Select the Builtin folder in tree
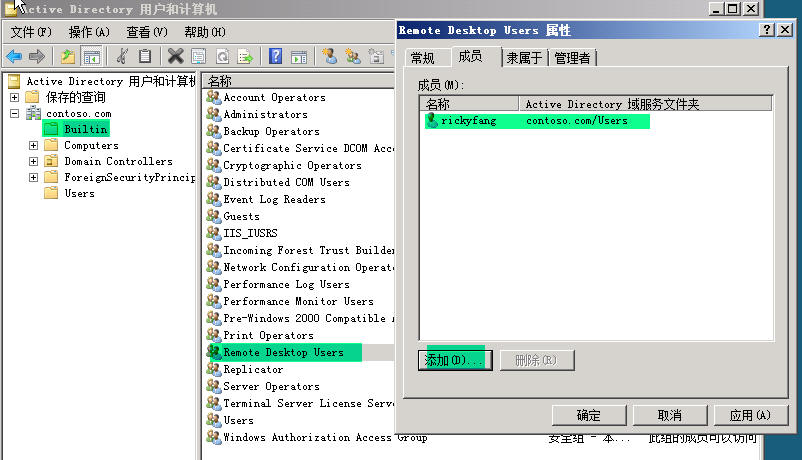 [85, 129]
